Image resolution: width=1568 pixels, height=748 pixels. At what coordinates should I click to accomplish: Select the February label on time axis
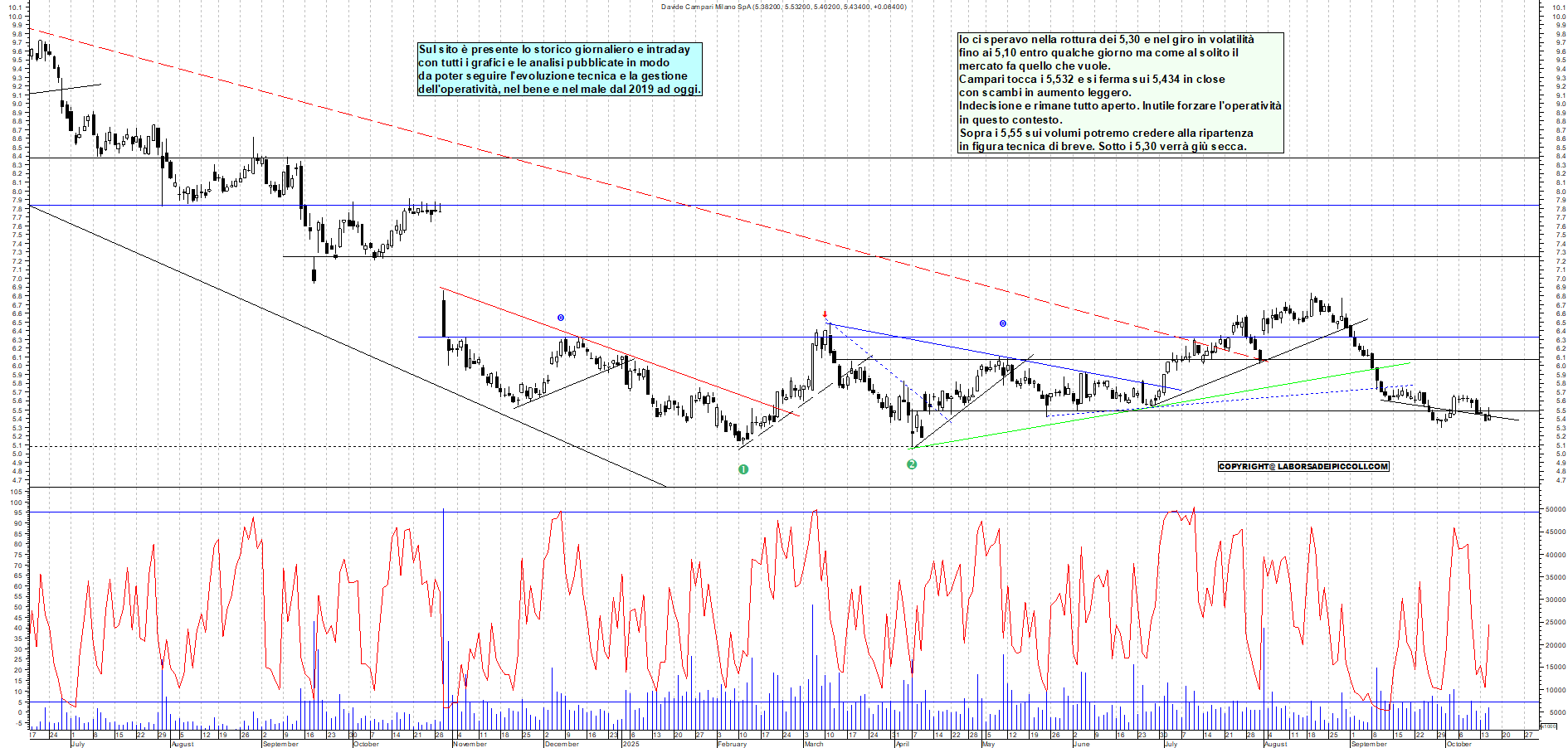coord(732,744)
